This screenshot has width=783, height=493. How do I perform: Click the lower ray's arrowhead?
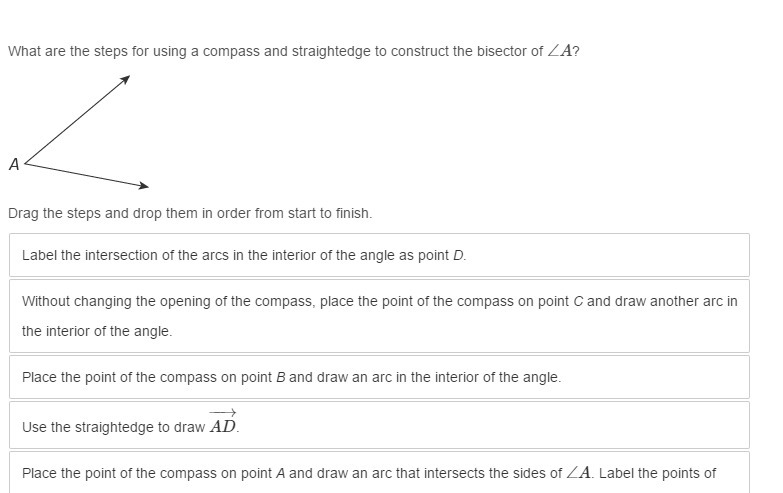click(143, 185)
